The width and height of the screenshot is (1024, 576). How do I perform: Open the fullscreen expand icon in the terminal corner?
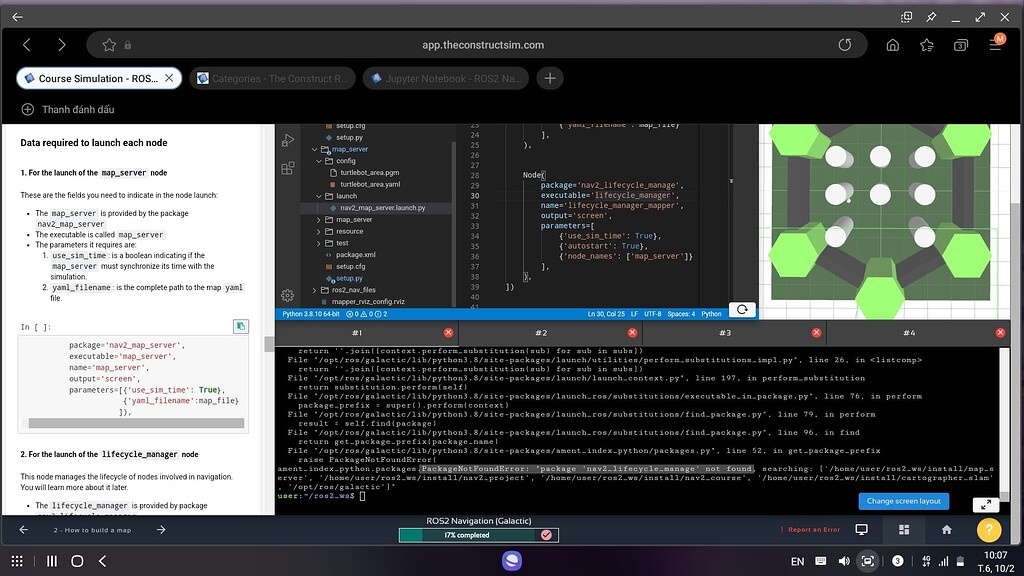(x=984, y=505)
